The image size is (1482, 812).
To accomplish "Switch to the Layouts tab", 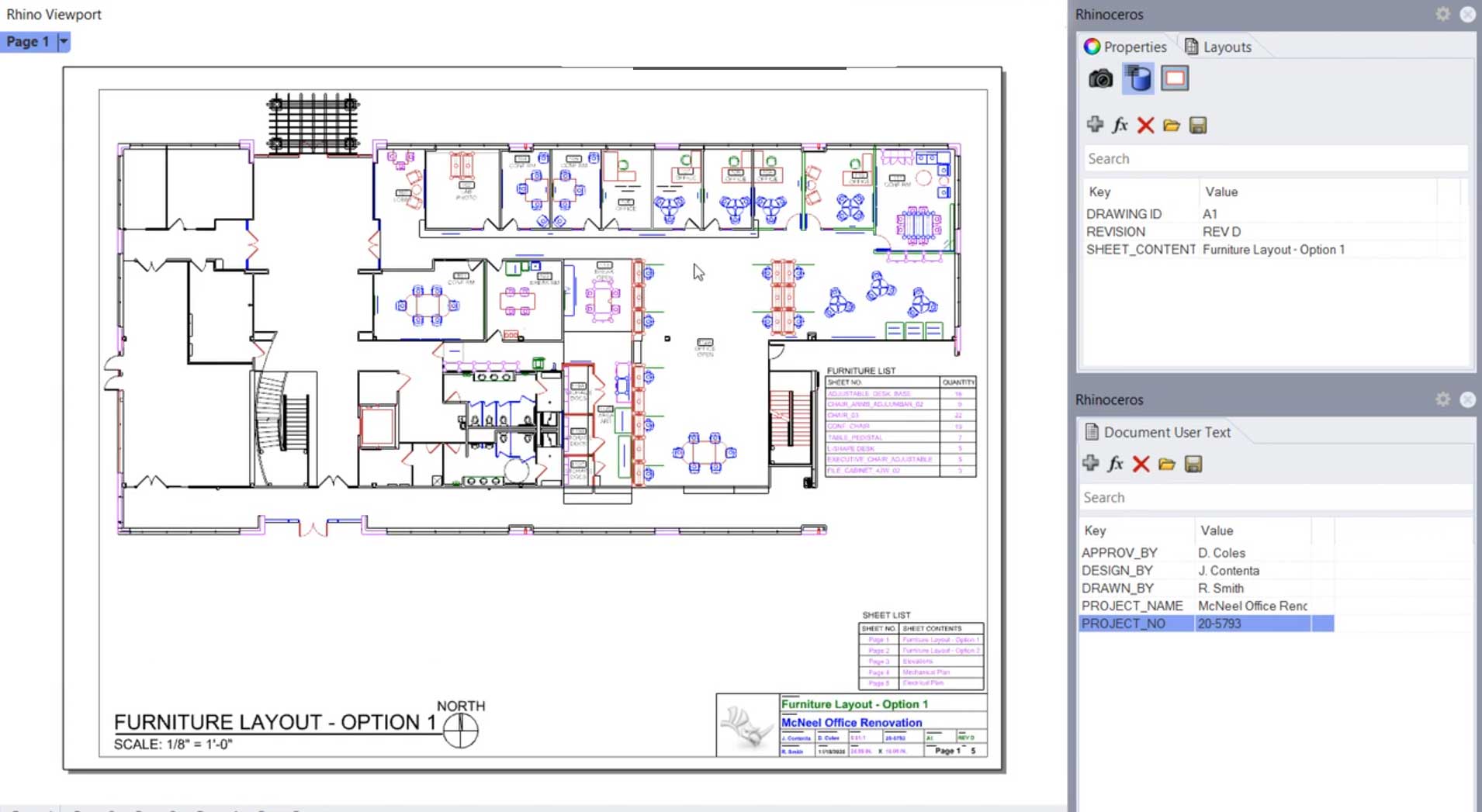I will coord(1218,47).
